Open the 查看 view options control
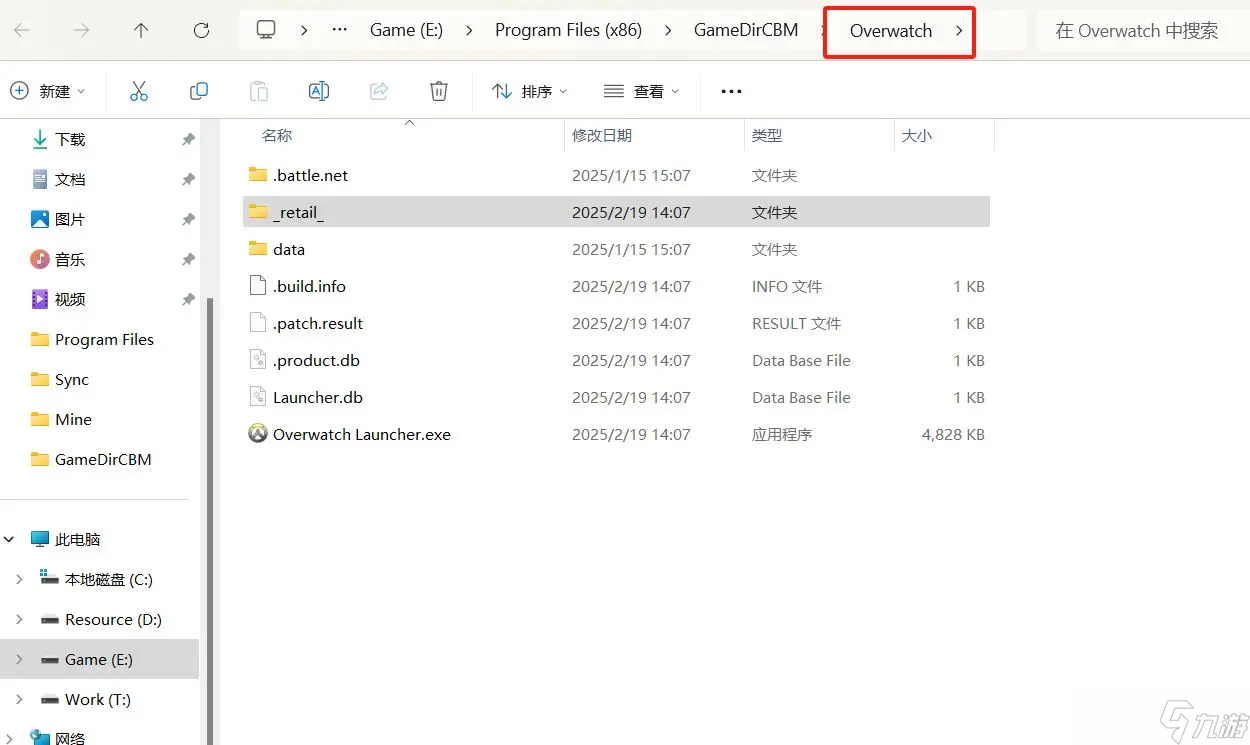This screenshot has width=1250, height=745. [x=641, y=91]
